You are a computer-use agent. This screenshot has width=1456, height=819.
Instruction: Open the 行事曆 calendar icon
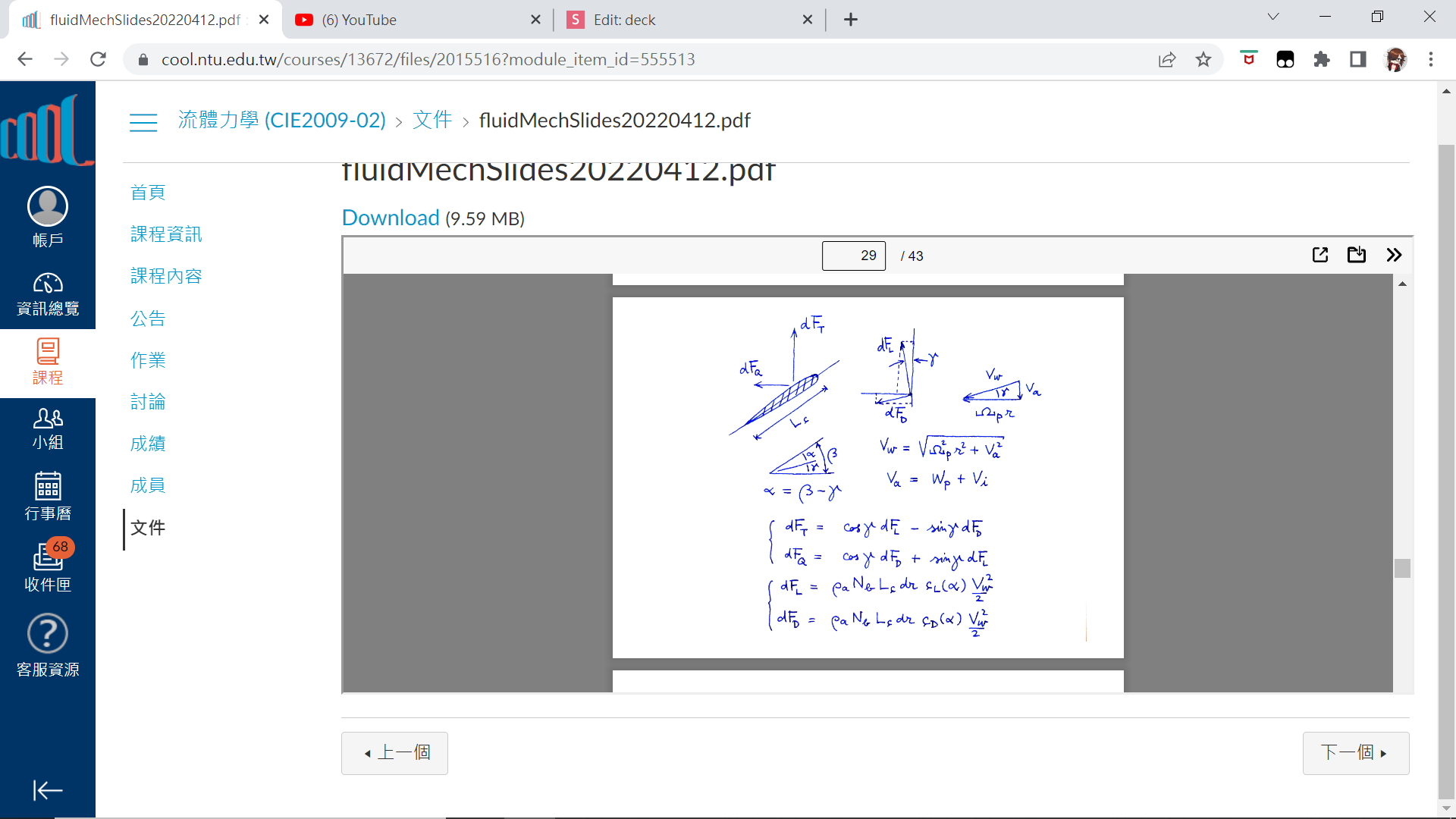click(47, 486)
